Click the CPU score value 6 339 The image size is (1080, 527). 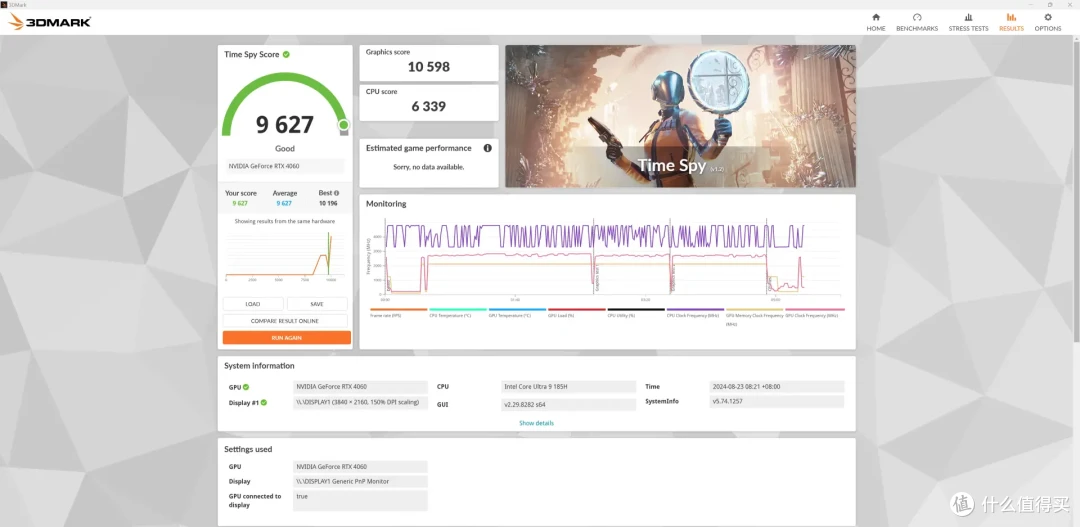(x=428, y=106)
